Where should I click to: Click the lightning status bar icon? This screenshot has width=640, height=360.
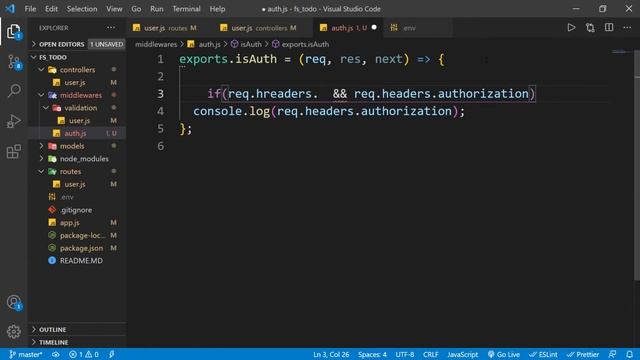point(111,354)
